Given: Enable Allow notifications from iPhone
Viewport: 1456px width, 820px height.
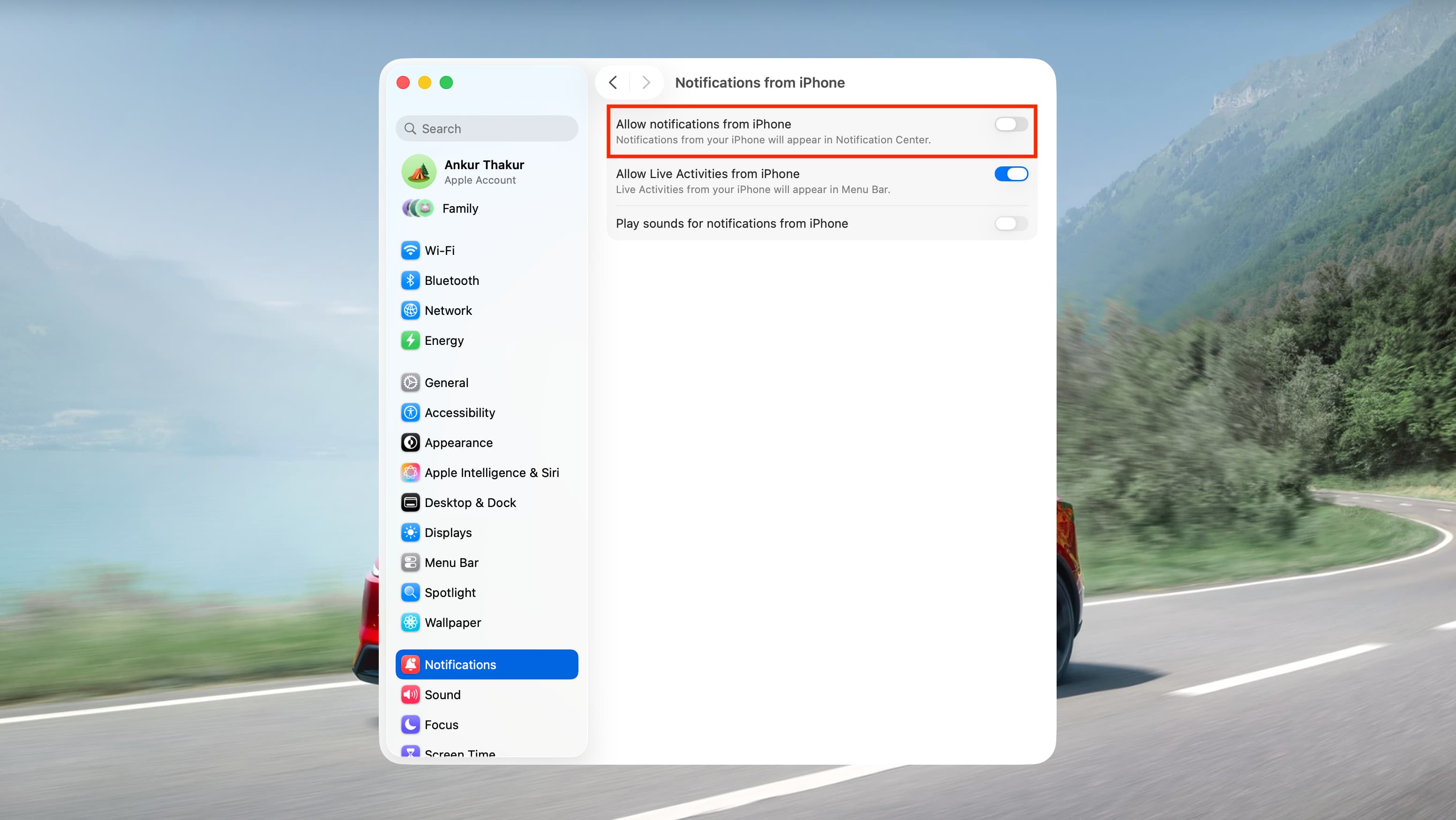Looking at the screenshot, I should (1011, 124).
